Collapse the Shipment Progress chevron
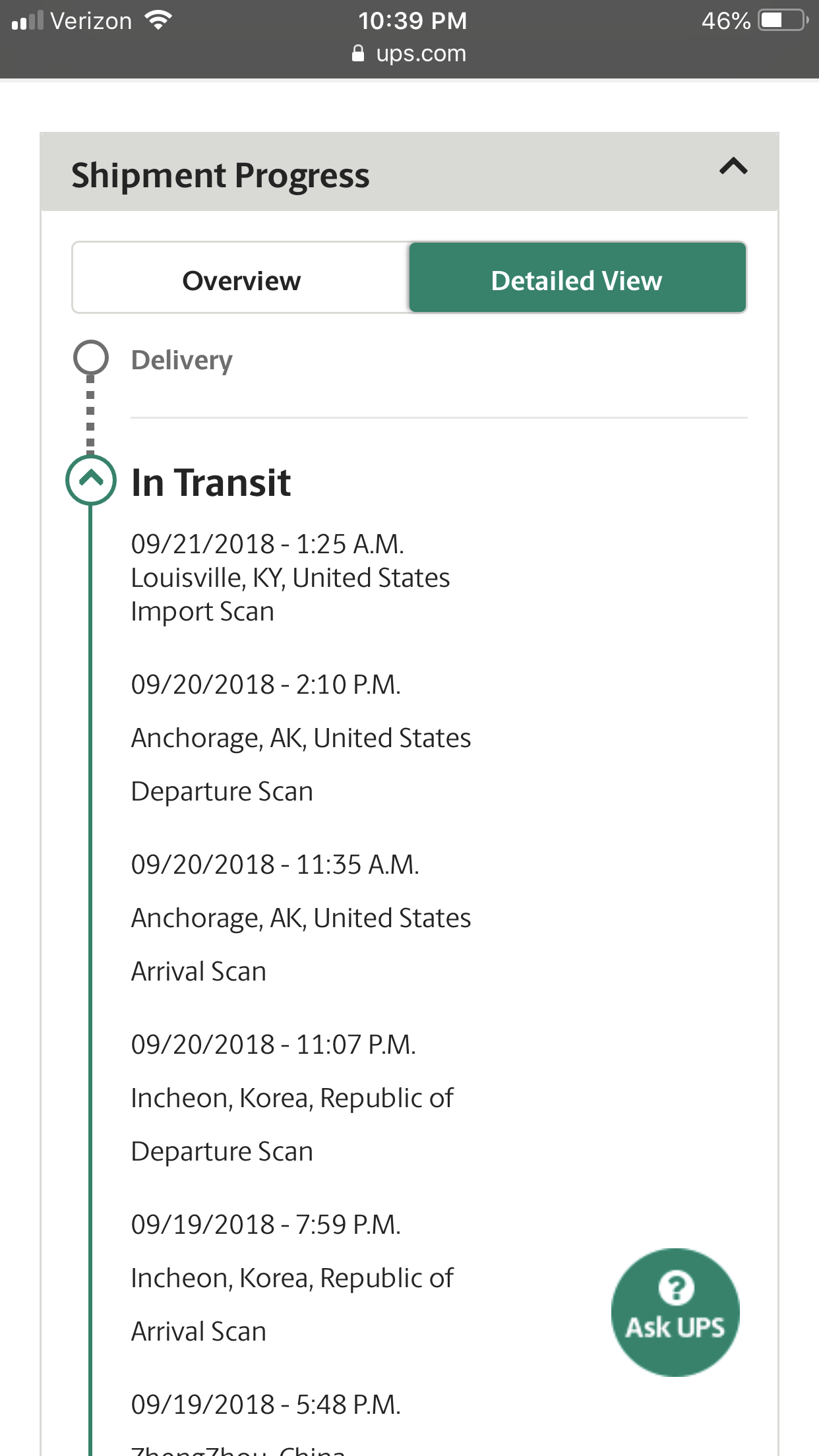This screenshot has width=819, height=1456. point(733,166)
